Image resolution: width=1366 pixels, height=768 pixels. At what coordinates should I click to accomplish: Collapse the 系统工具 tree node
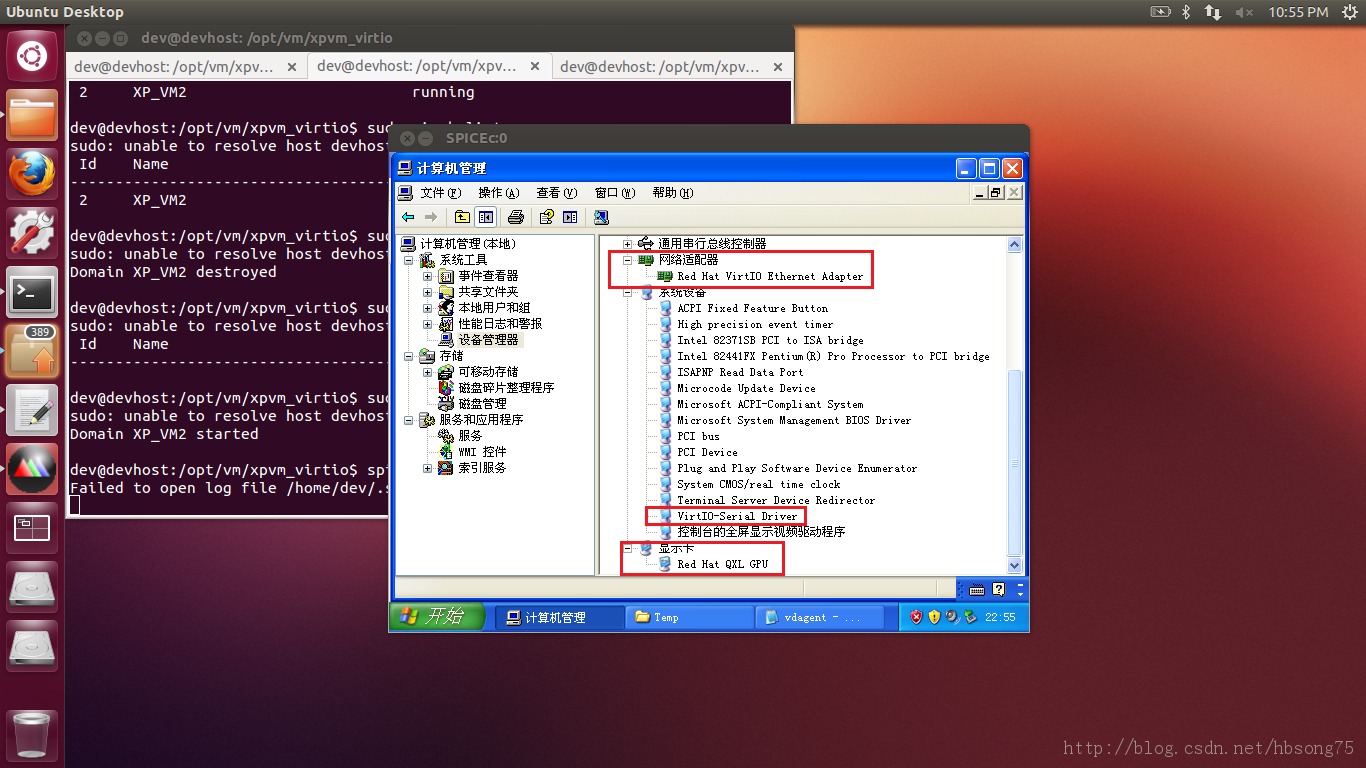point(409,260)
